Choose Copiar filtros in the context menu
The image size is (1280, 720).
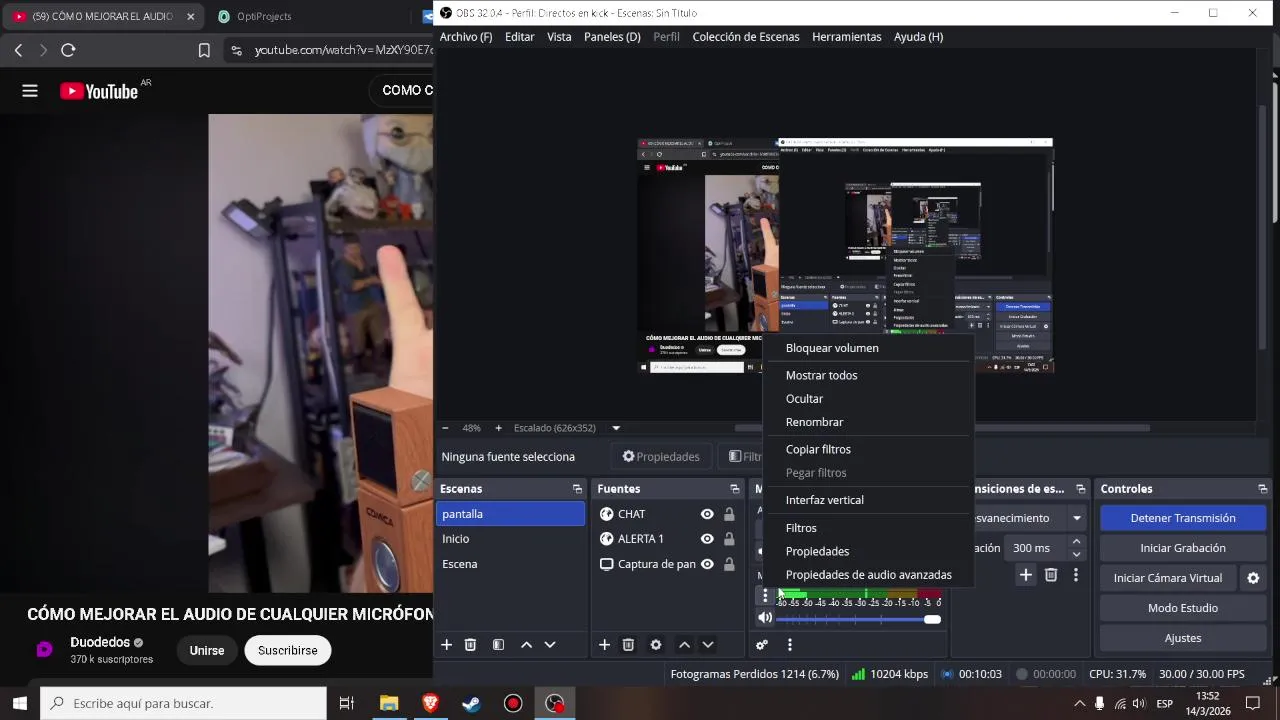(867, 449)
